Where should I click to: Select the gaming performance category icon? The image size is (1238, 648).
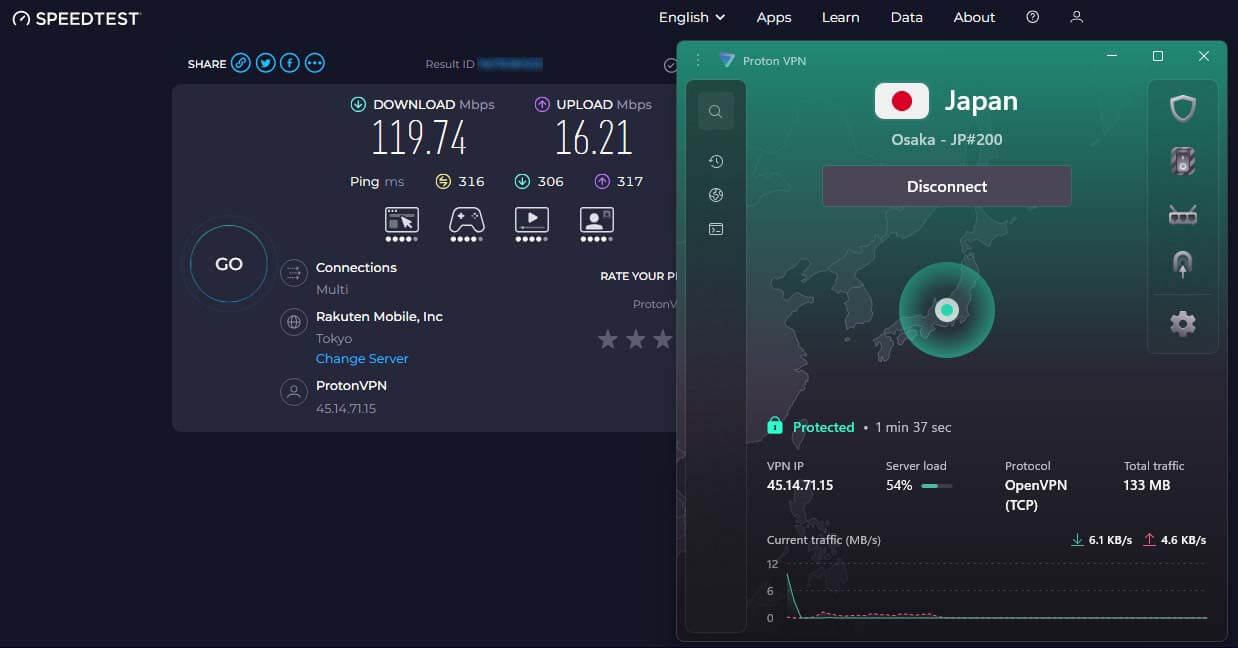(466, 222)
